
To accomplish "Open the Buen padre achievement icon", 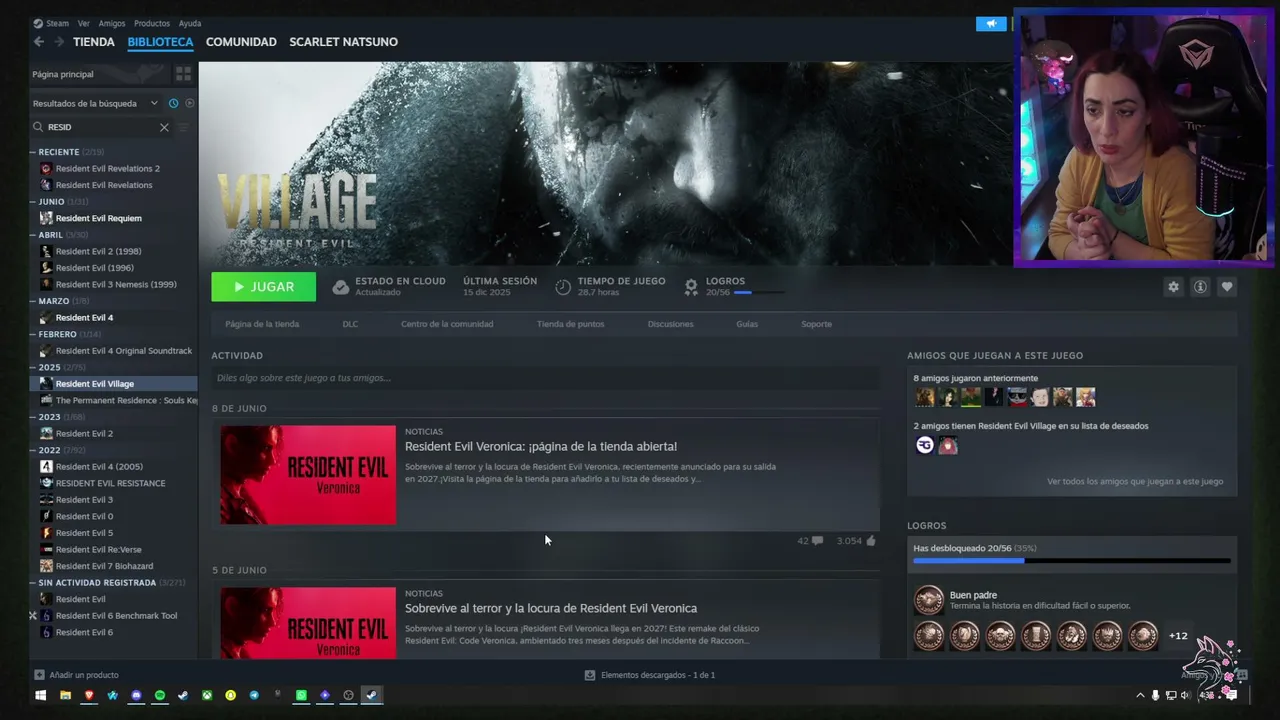I will click(929, 600).
